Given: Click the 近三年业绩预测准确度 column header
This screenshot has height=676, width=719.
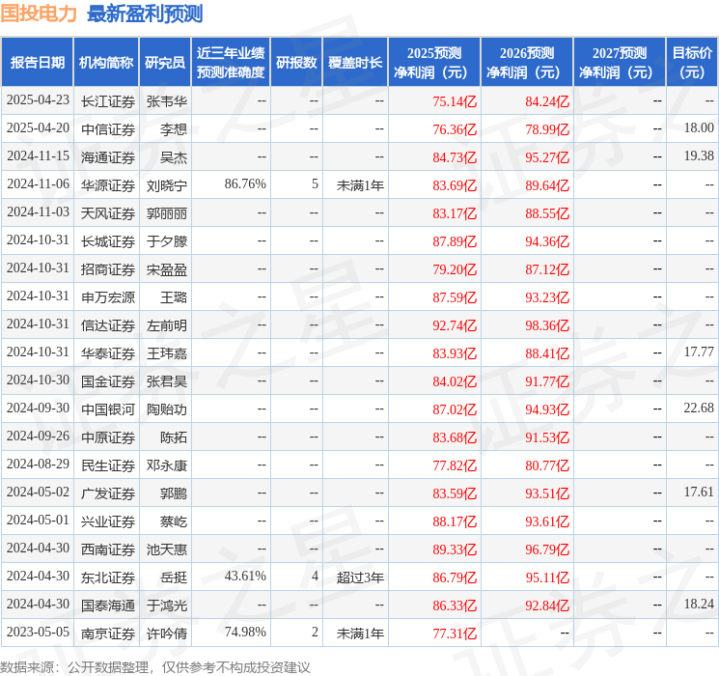Looking at the screenshot, I should [231, 62].
